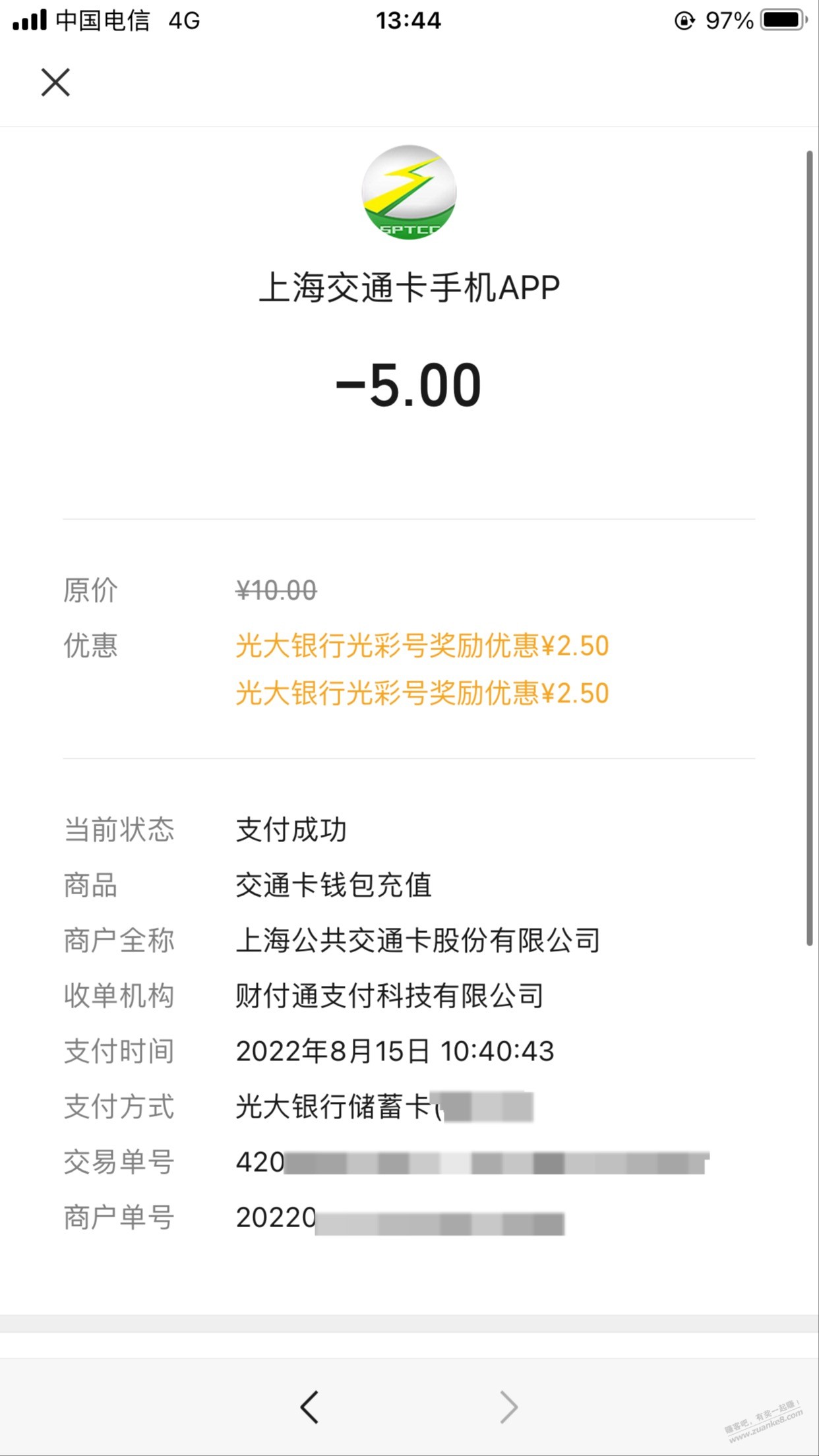The image size is (819, 1456).
Task: Tap the -5.00 payment amount
Action: [409, 385]
